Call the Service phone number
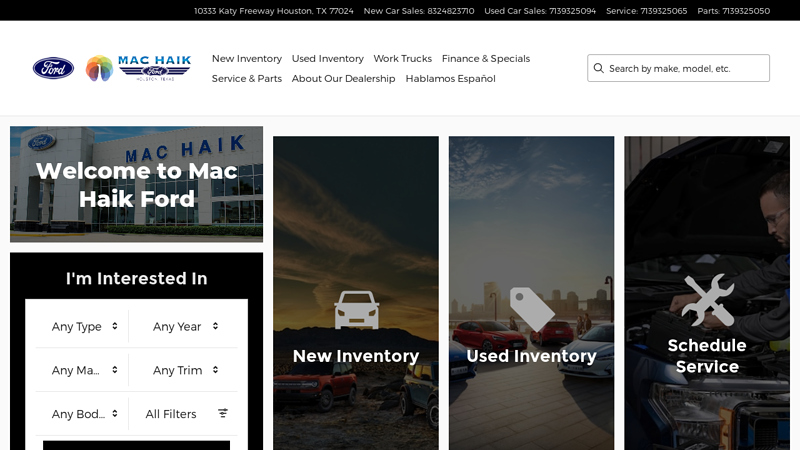 click(646, 11)
